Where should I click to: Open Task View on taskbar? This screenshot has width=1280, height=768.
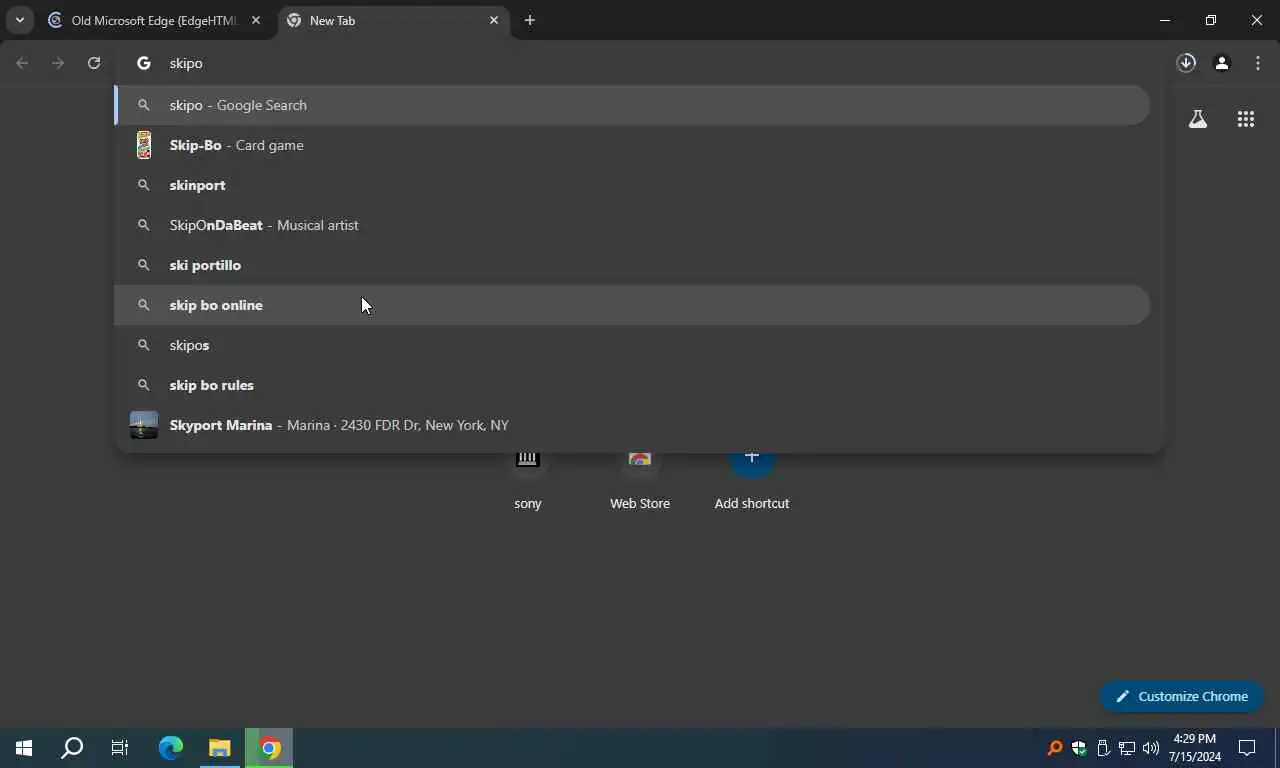click(x=120, y=748)
